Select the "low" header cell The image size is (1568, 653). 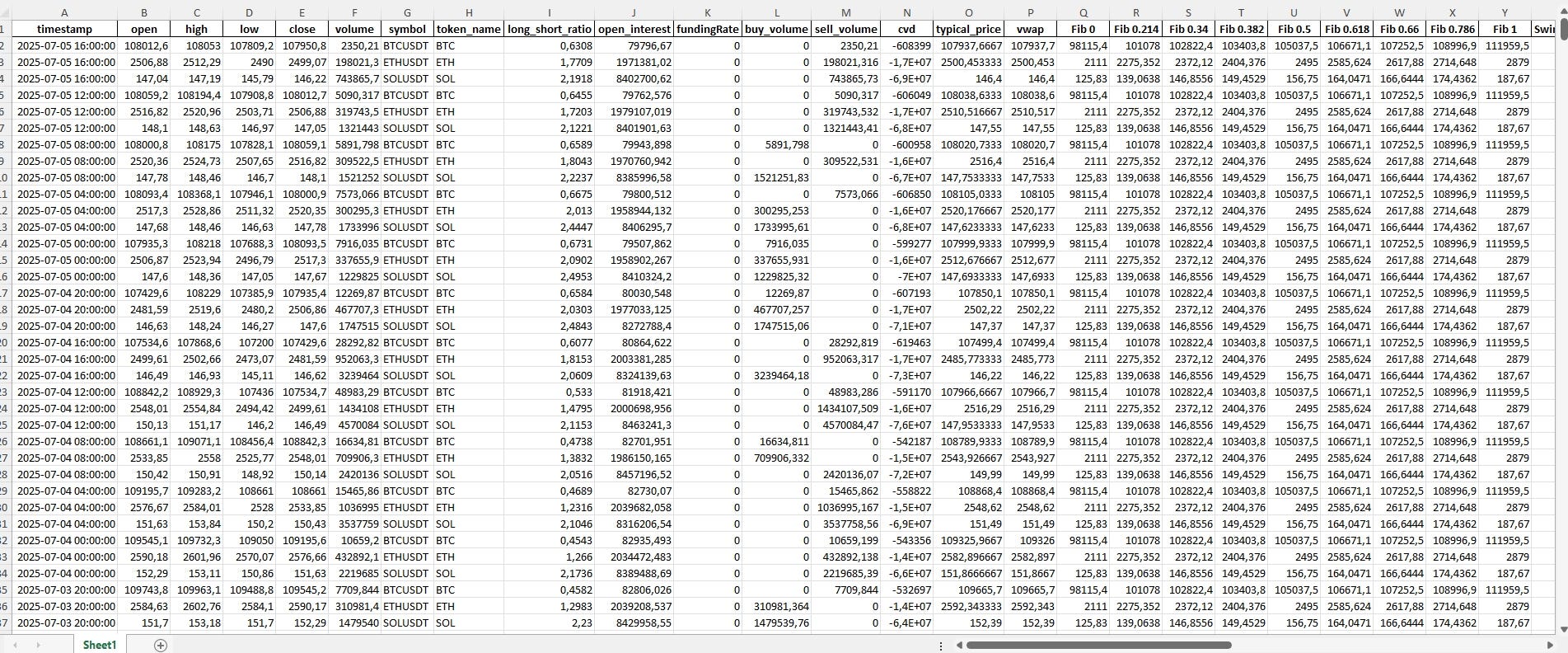point(250,29)
